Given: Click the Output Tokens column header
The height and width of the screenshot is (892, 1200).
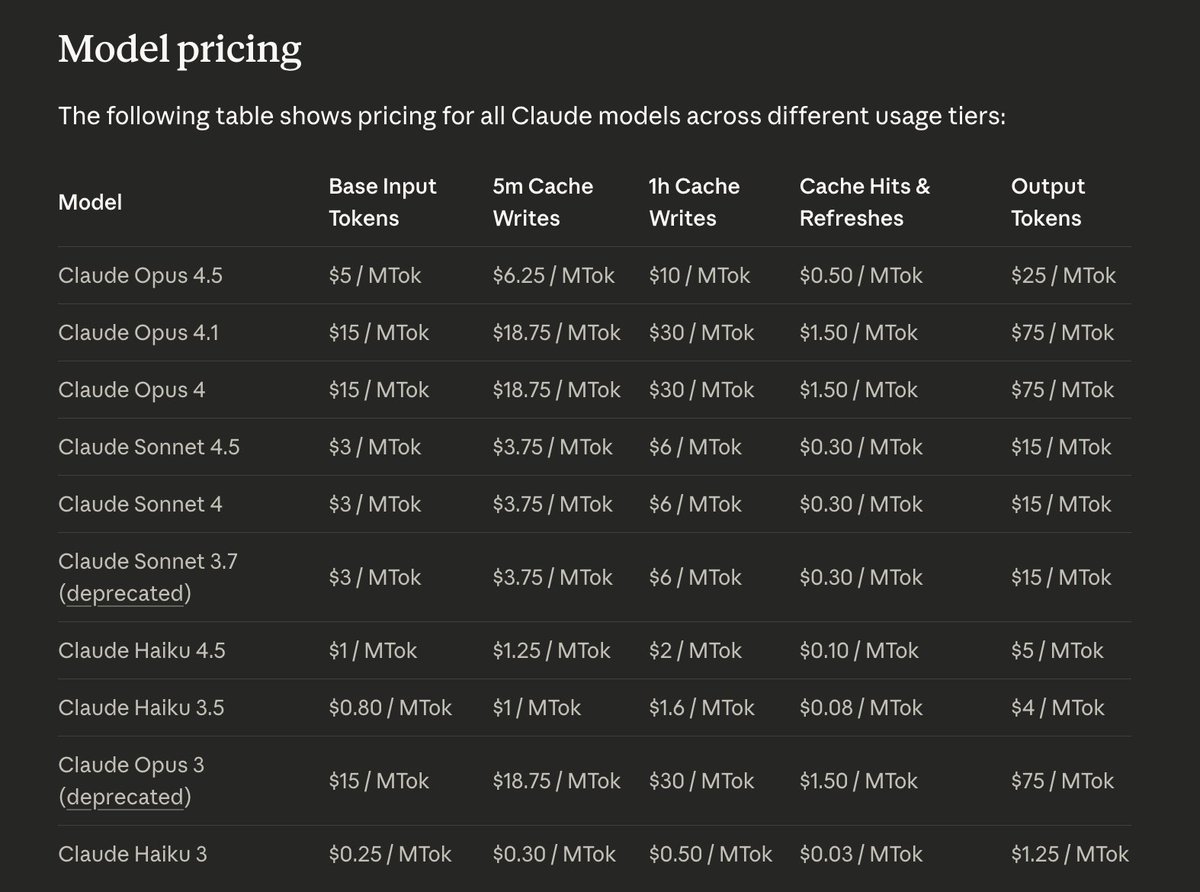Looking at the screenshot, I should tap(1047, 202).
